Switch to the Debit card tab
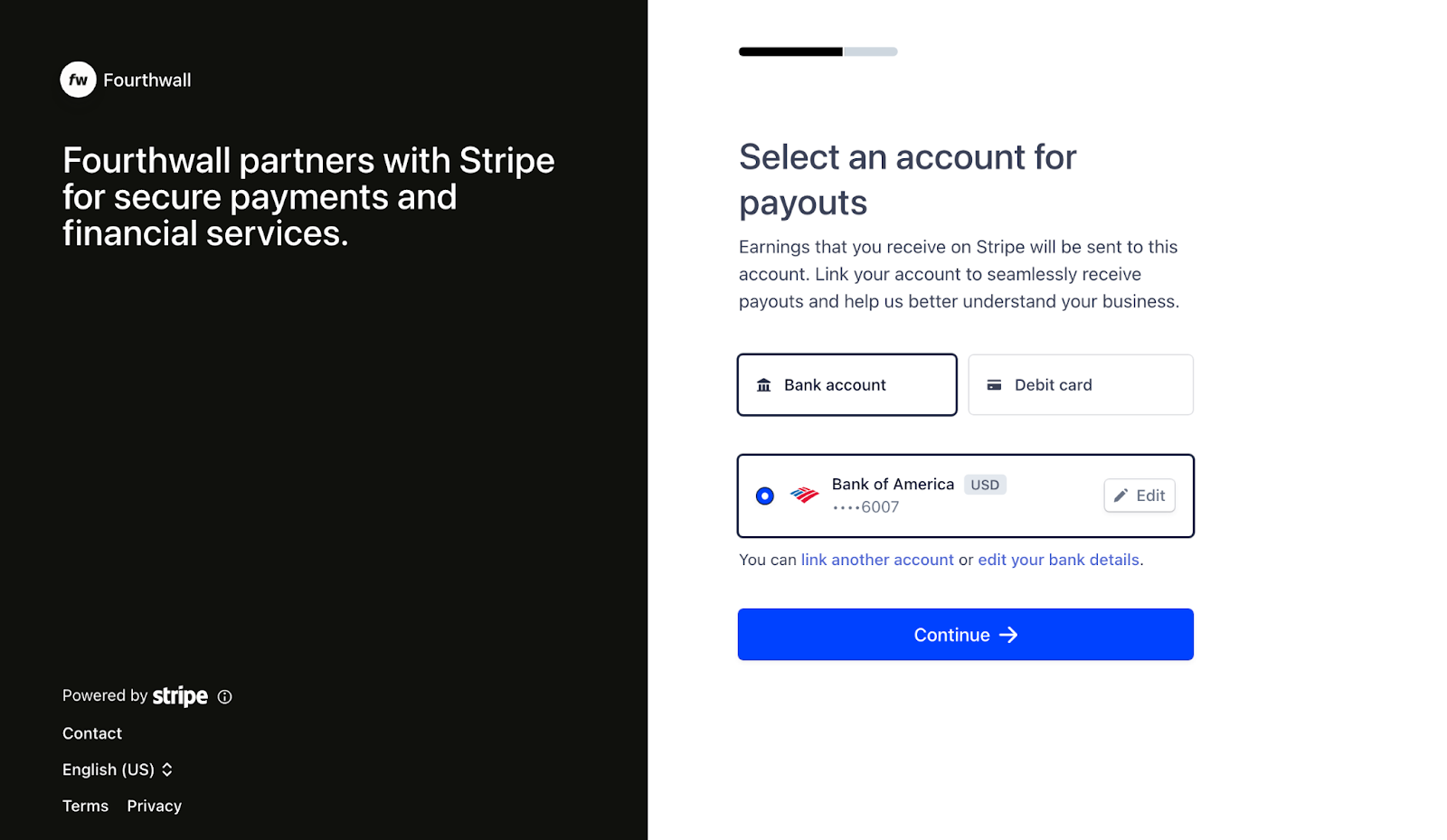This screenshot has width=1447, height=840. [1081, 385]
